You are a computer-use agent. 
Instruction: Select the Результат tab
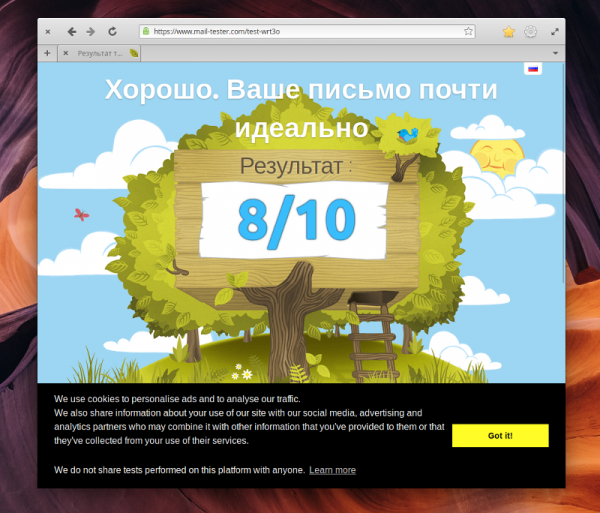[x=100, y=53]
